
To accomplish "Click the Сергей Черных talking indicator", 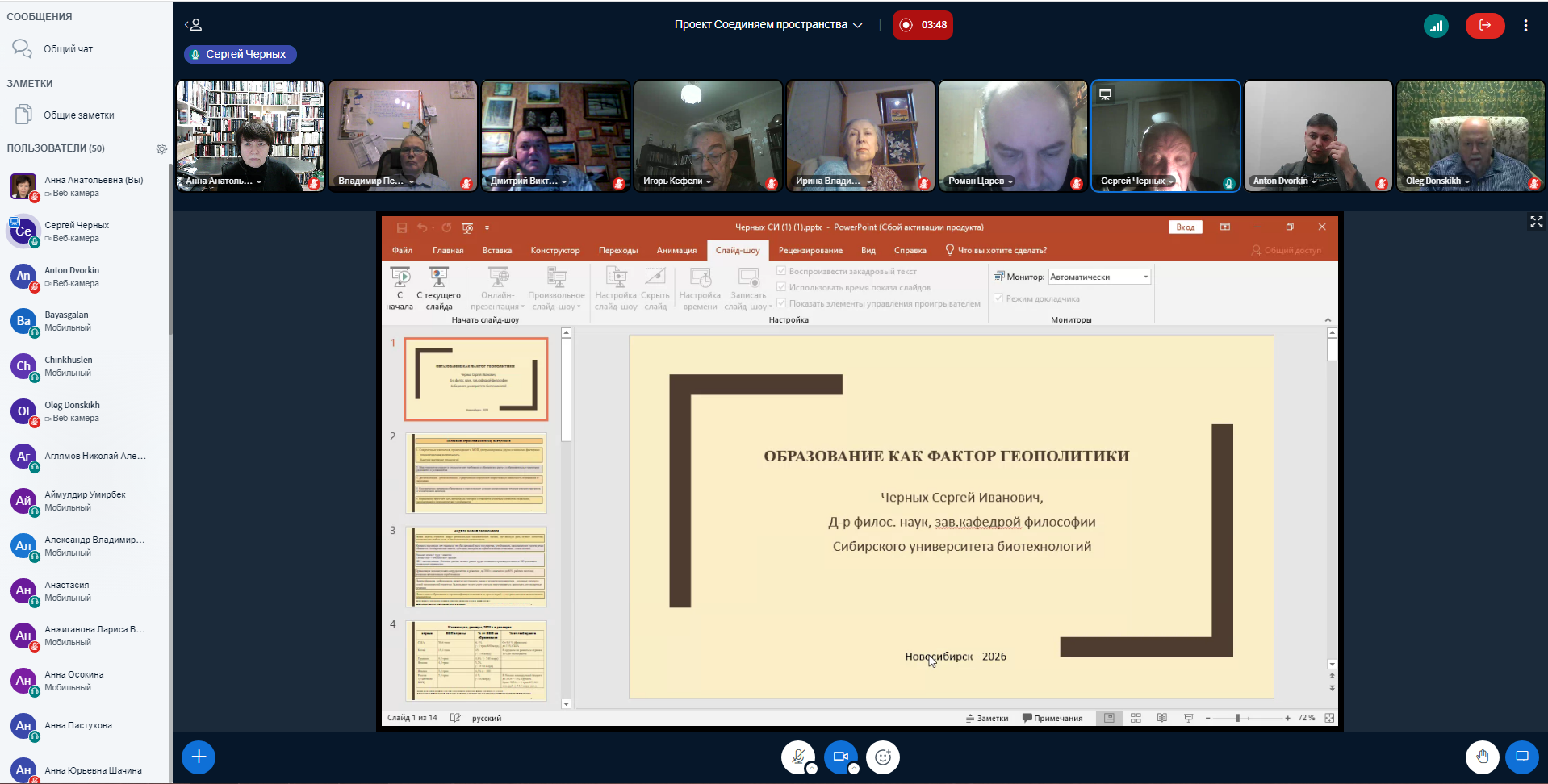I will (240, 54).
